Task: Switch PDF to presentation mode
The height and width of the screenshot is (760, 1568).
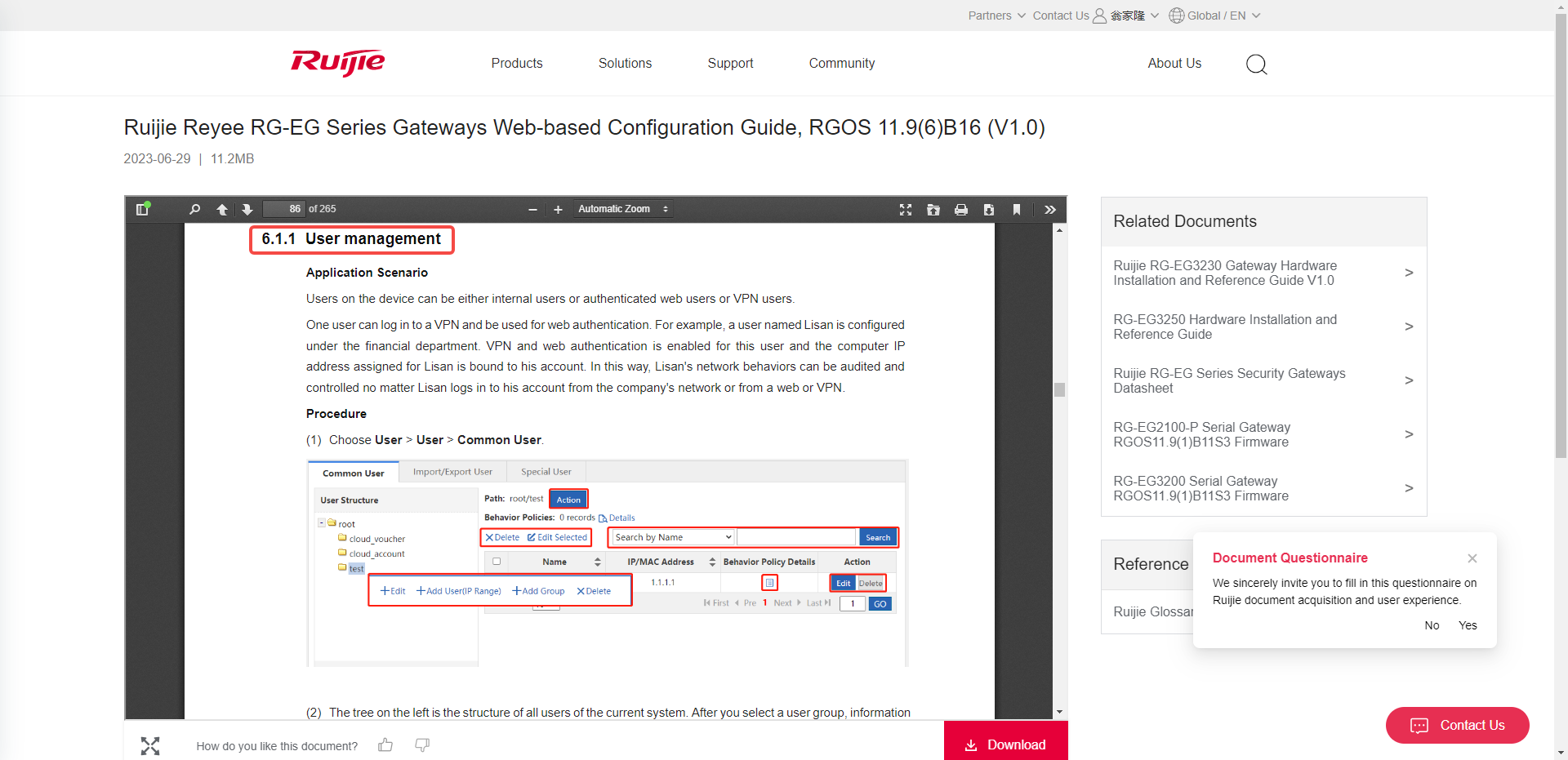Action: coord(906,210)
